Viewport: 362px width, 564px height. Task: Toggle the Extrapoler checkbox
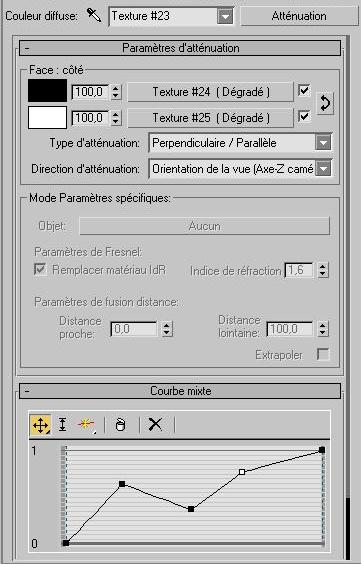[x=323, y=355]
